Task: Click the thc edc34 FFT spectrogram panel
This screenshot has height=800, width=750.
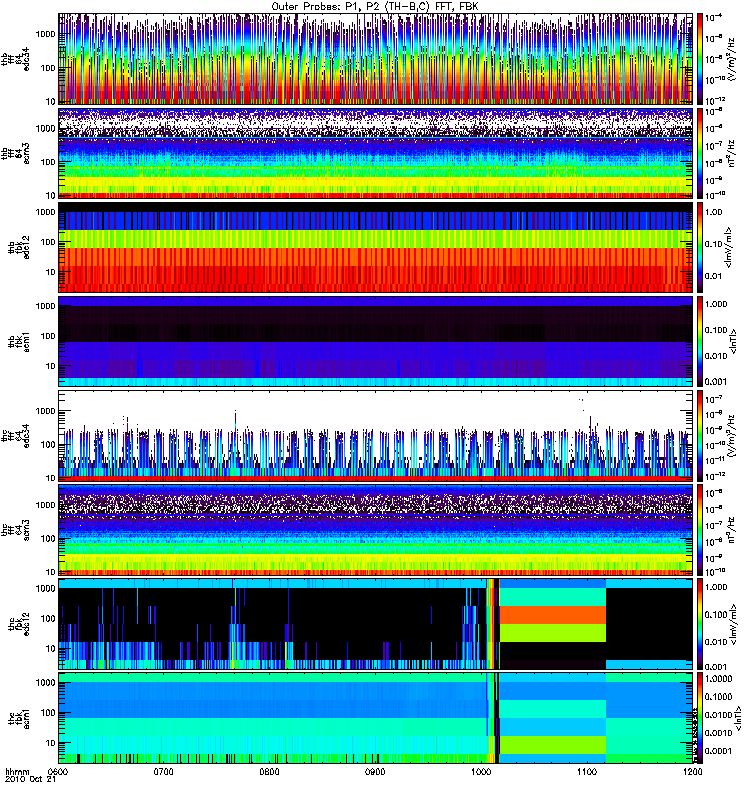Action: click(x=375, y=435)
